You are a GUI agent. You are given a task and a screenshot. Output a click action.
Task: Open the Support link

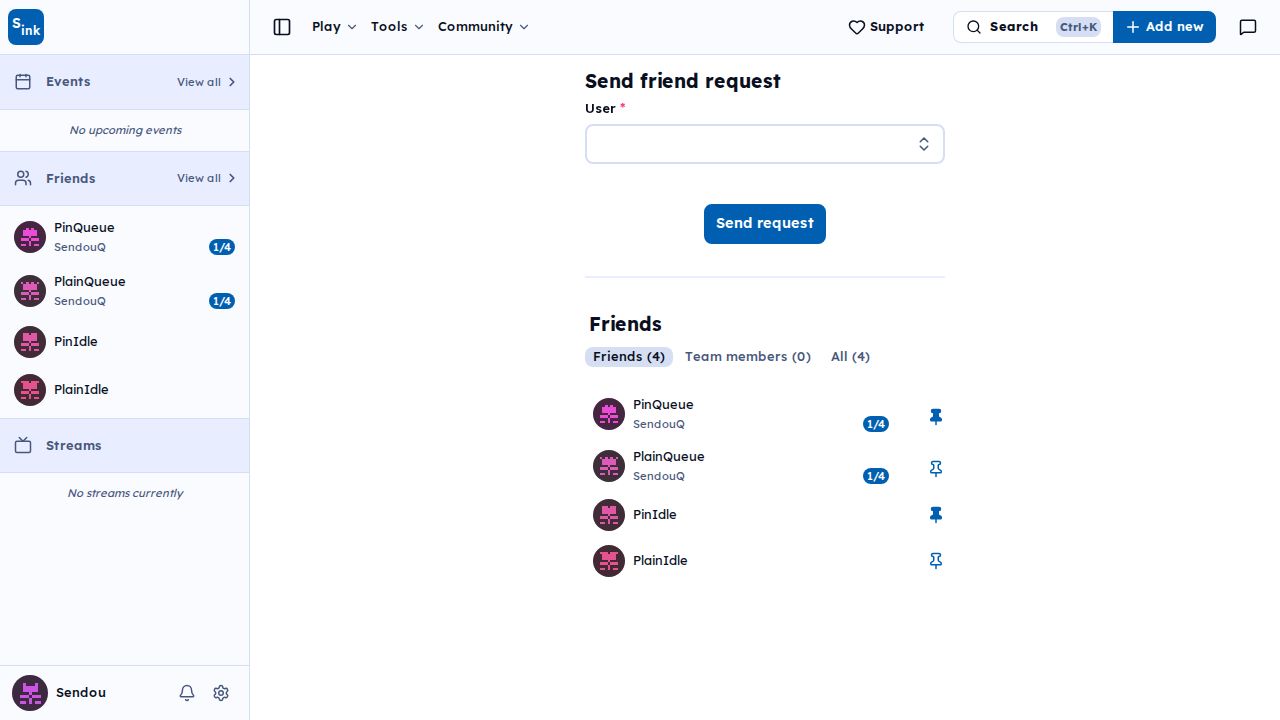pos(886,27)
